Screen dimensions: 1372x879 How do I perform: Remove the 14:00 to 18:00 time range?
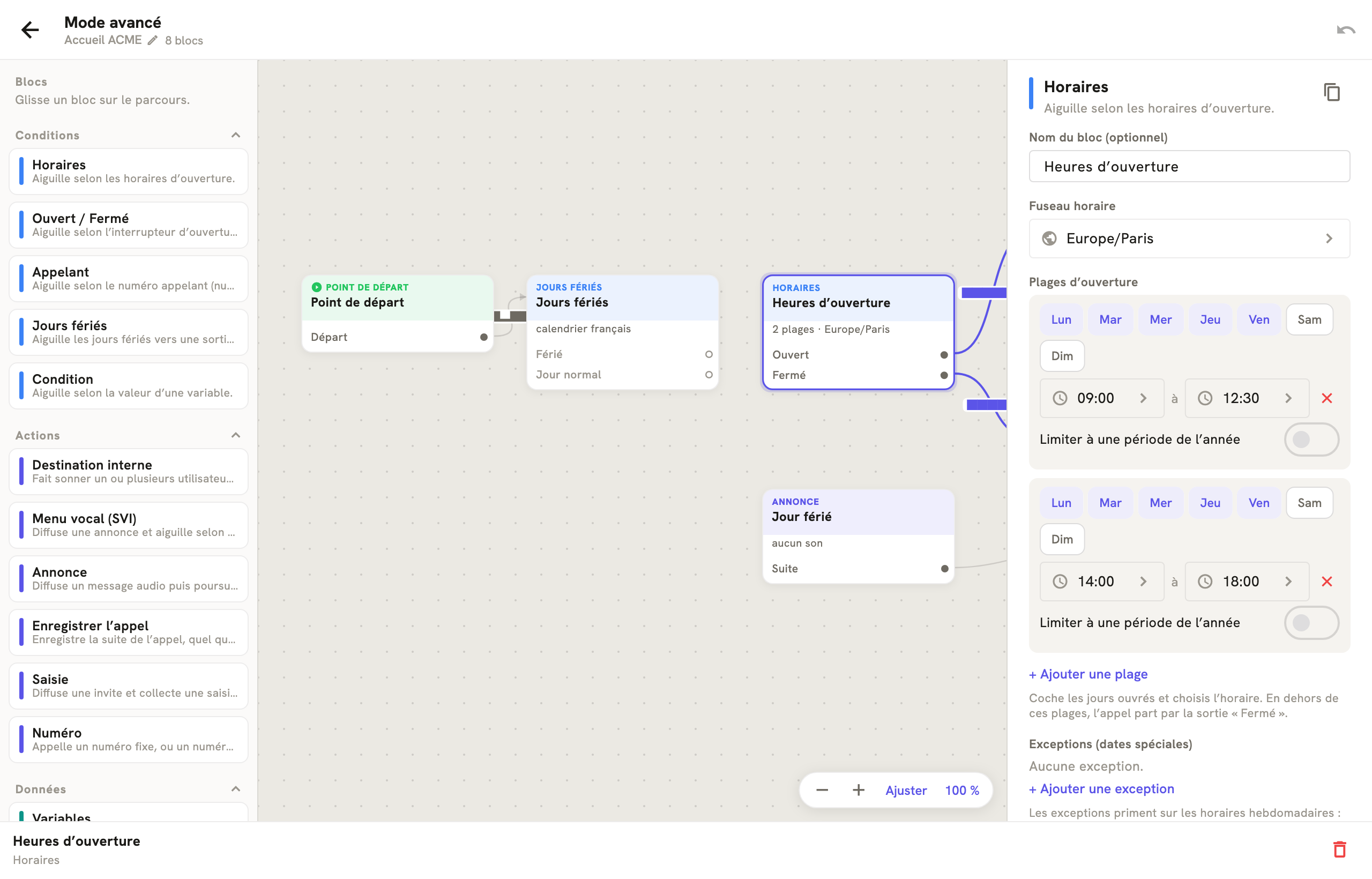click(x=1326, y=582)
